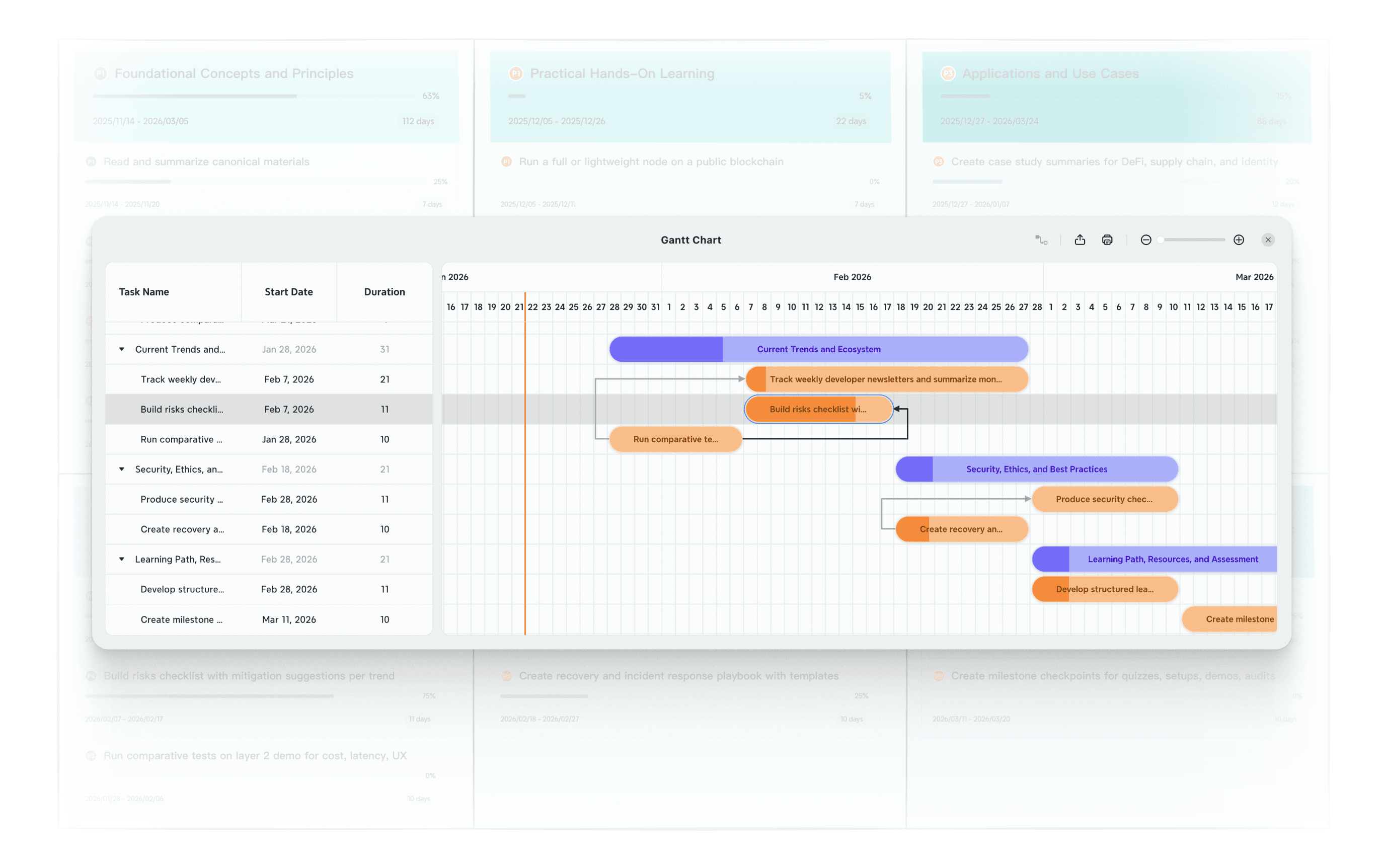Select the Build risks checklist task bar
1383x868 pixels.
pos(817,409)
